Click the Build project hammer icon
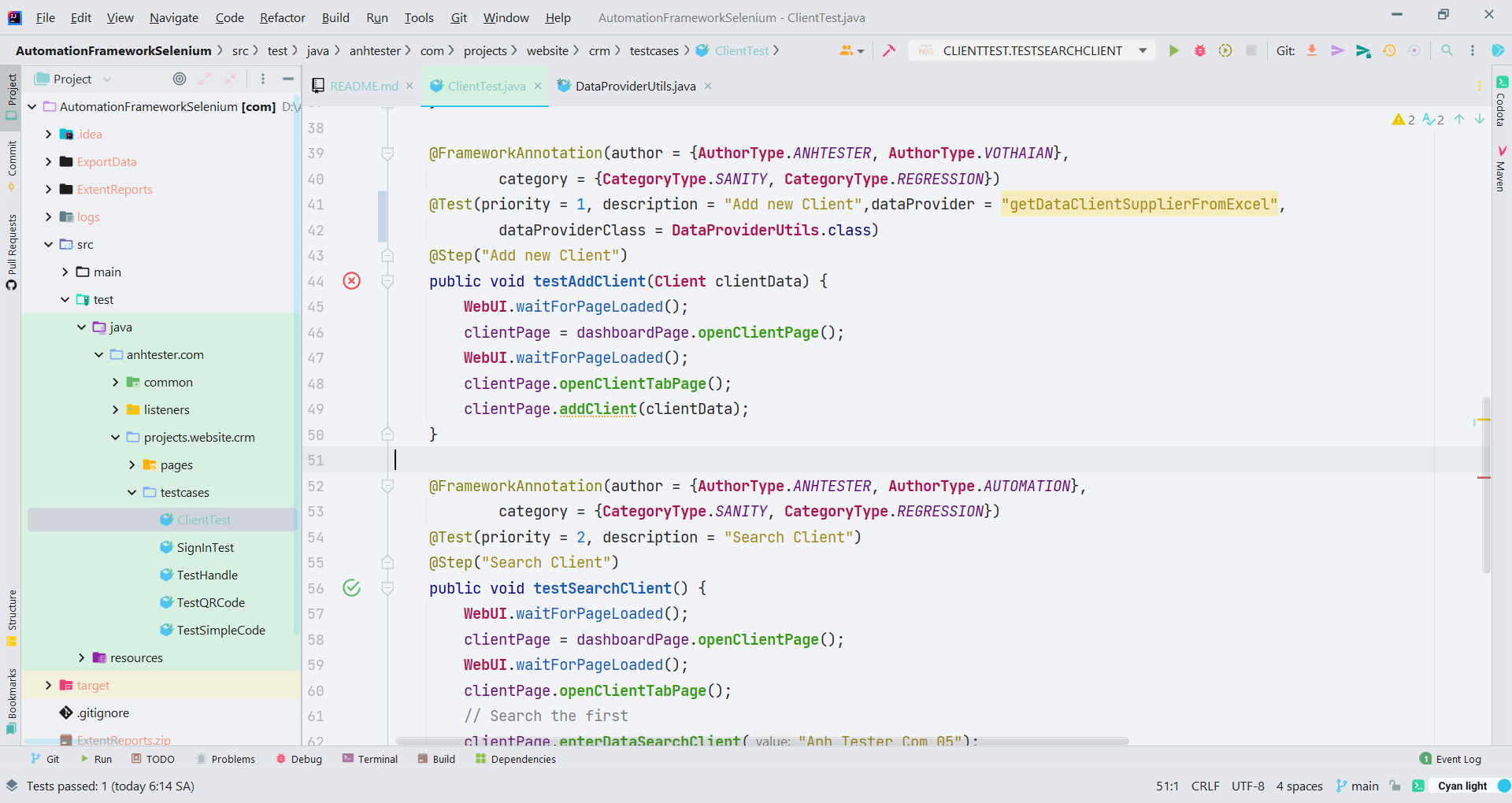 889,50
